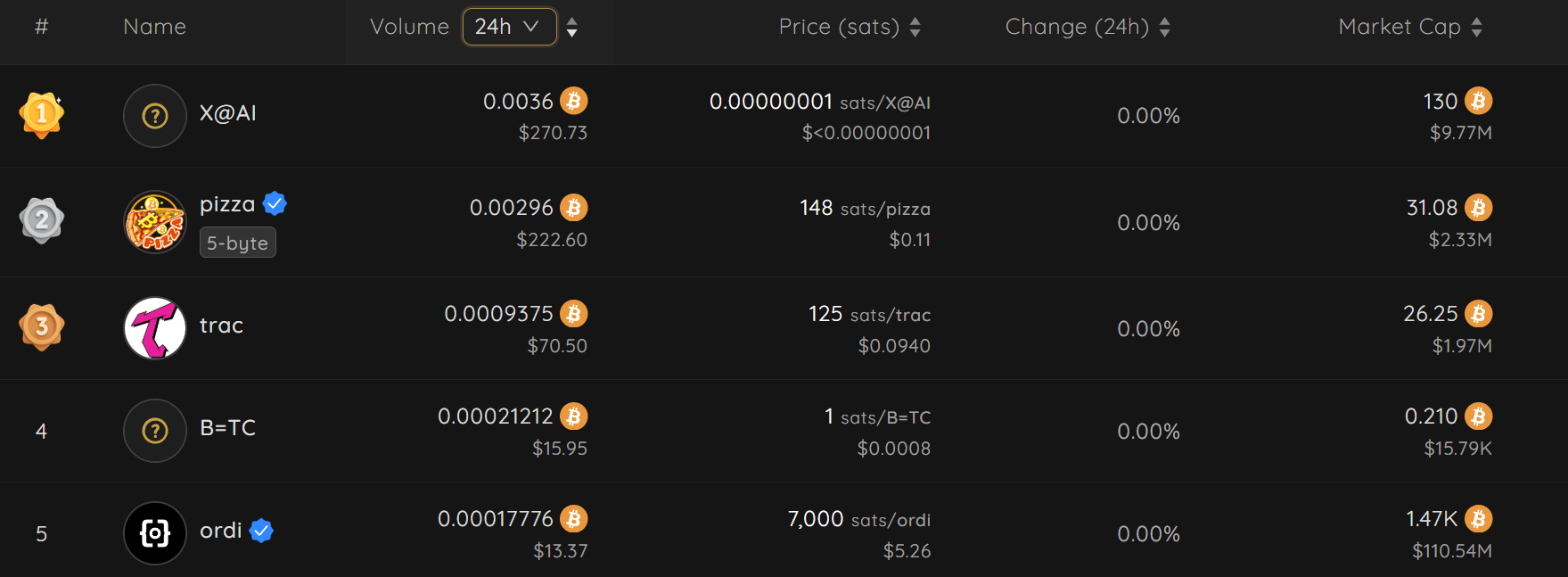The width and height of the screenshot is (1568, 577).
Task: Click X@AI unknown token question icon
Action: (155, 116)
